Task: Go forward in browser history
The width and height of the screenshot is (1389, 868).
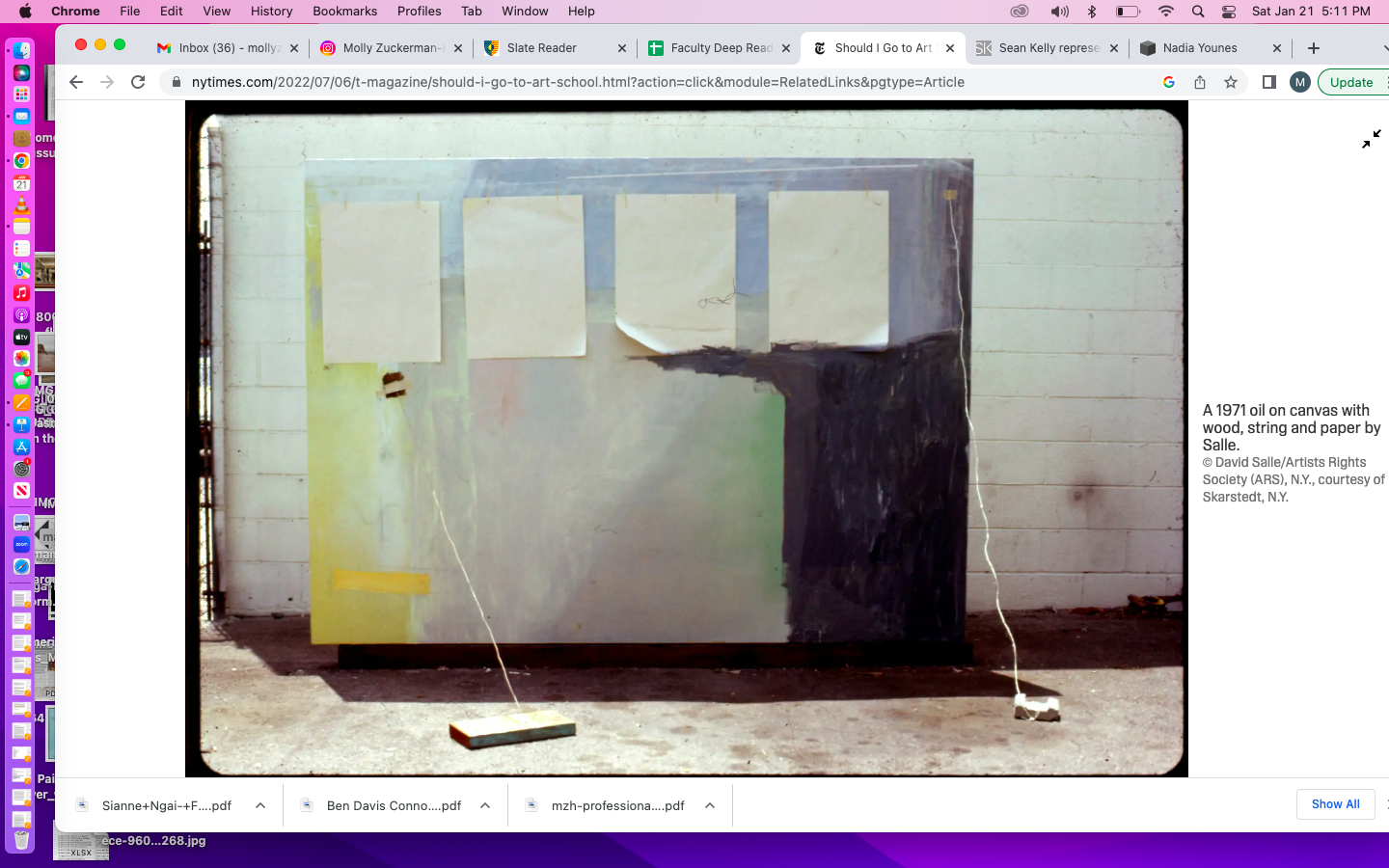Action: [x=107, y=82]
